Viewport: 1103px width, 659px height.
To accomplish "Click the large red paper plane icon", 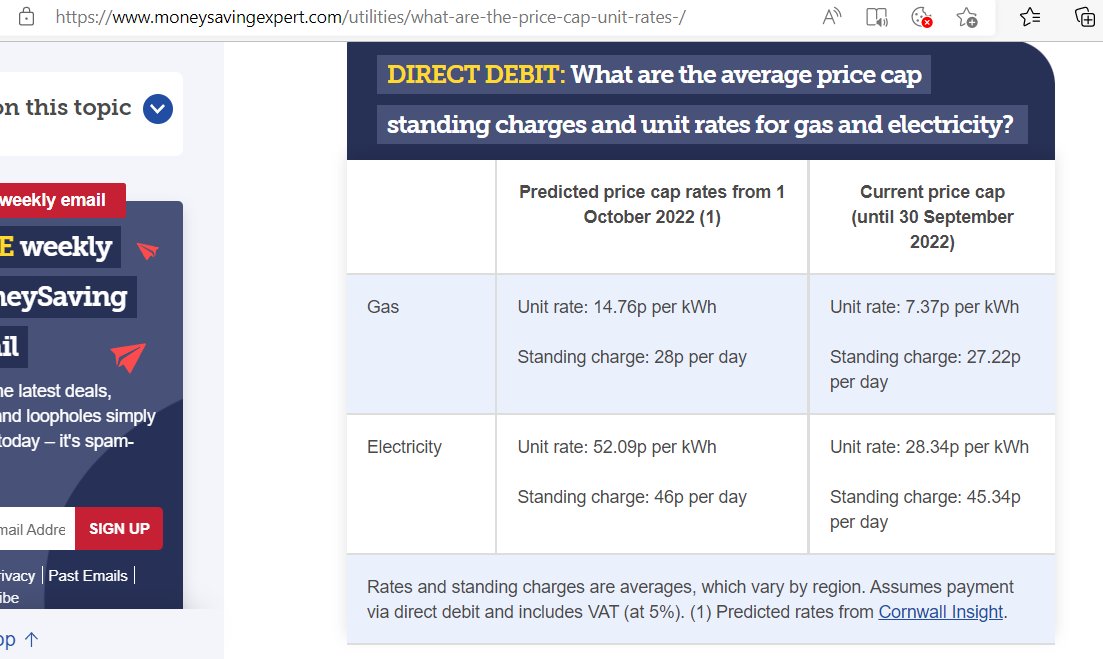I will click(x=128, y=357).
